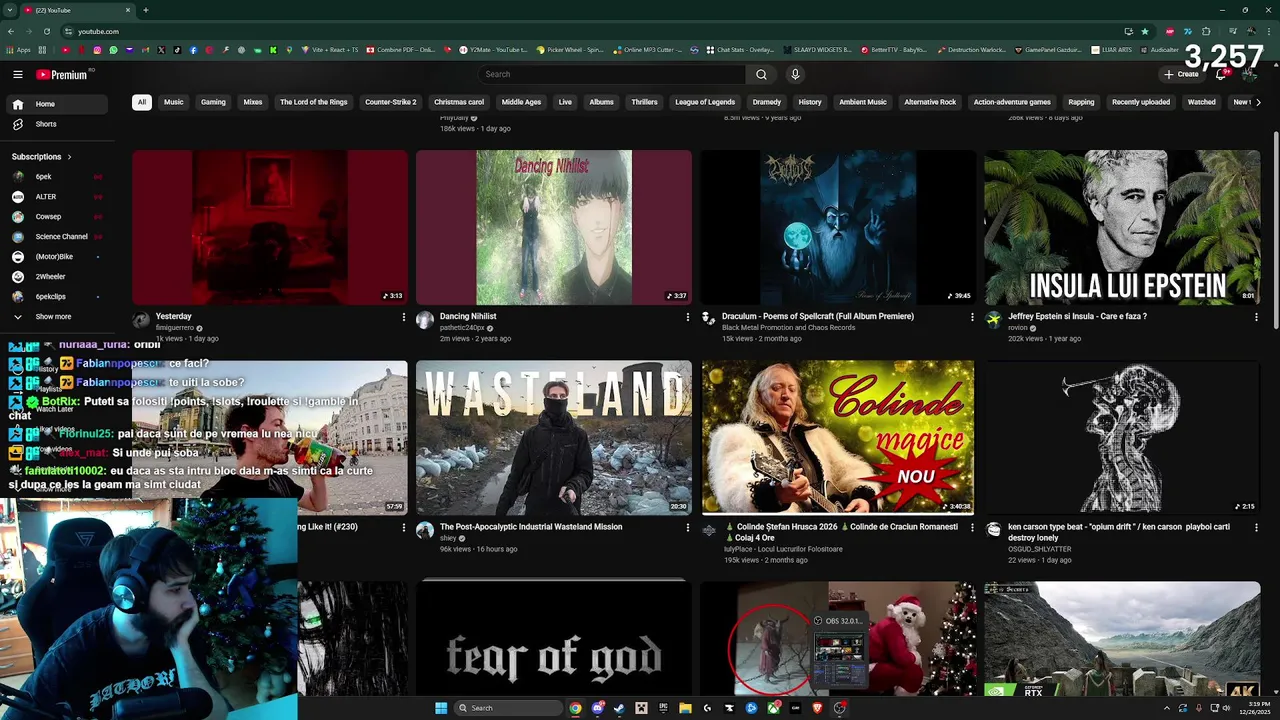This screenshot has width=1280, height=720.
Task: Open the Windows Start menu
Action: (441, 708)
